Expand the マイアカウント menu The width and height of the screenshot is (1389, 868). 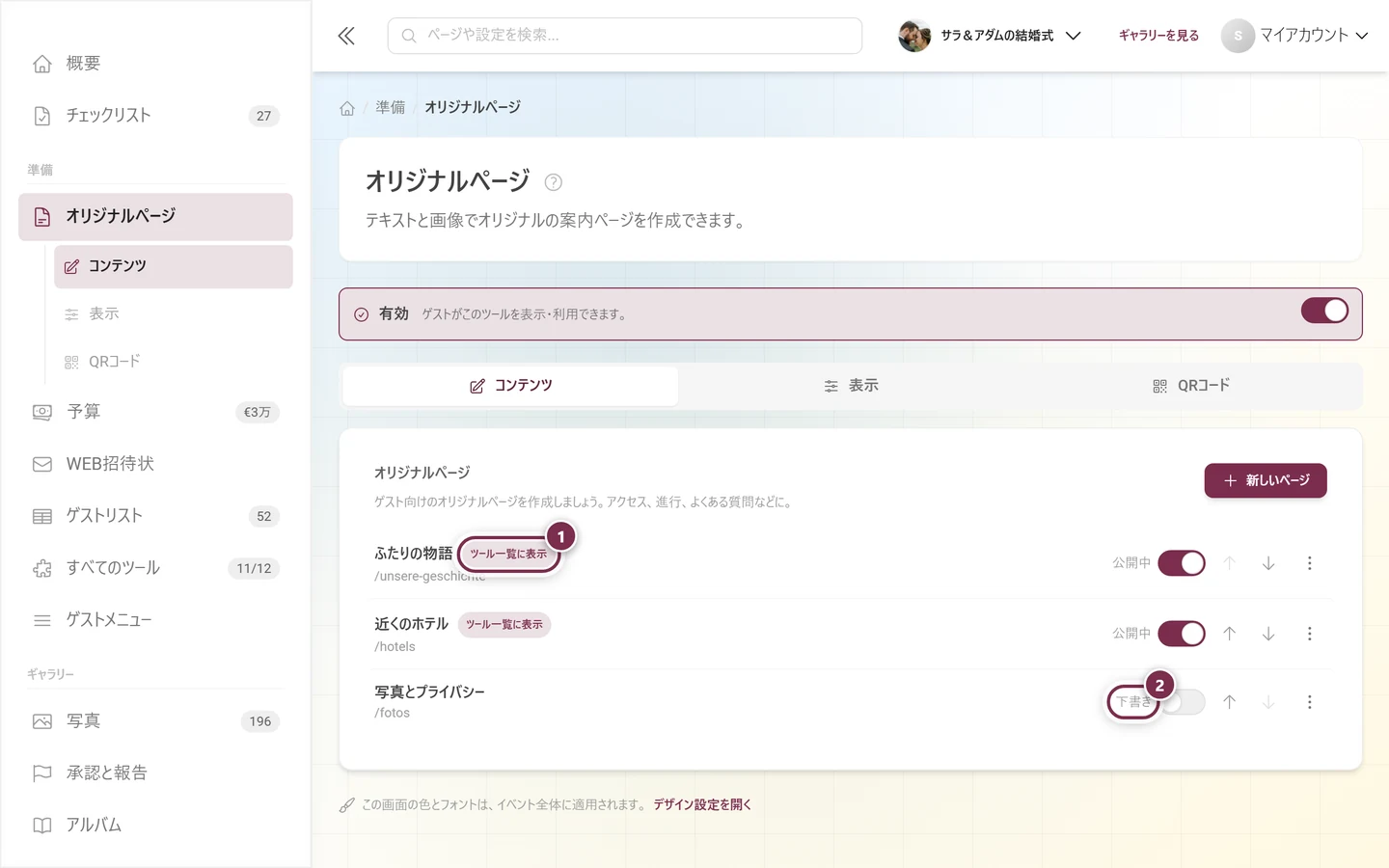click(1294, 36)
